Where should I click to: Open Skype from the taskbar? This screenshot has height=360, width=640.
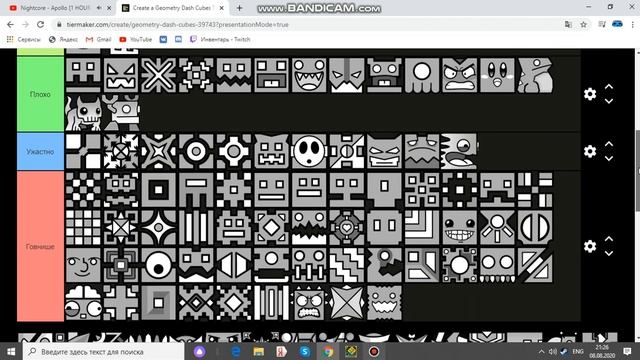[304, 351]
